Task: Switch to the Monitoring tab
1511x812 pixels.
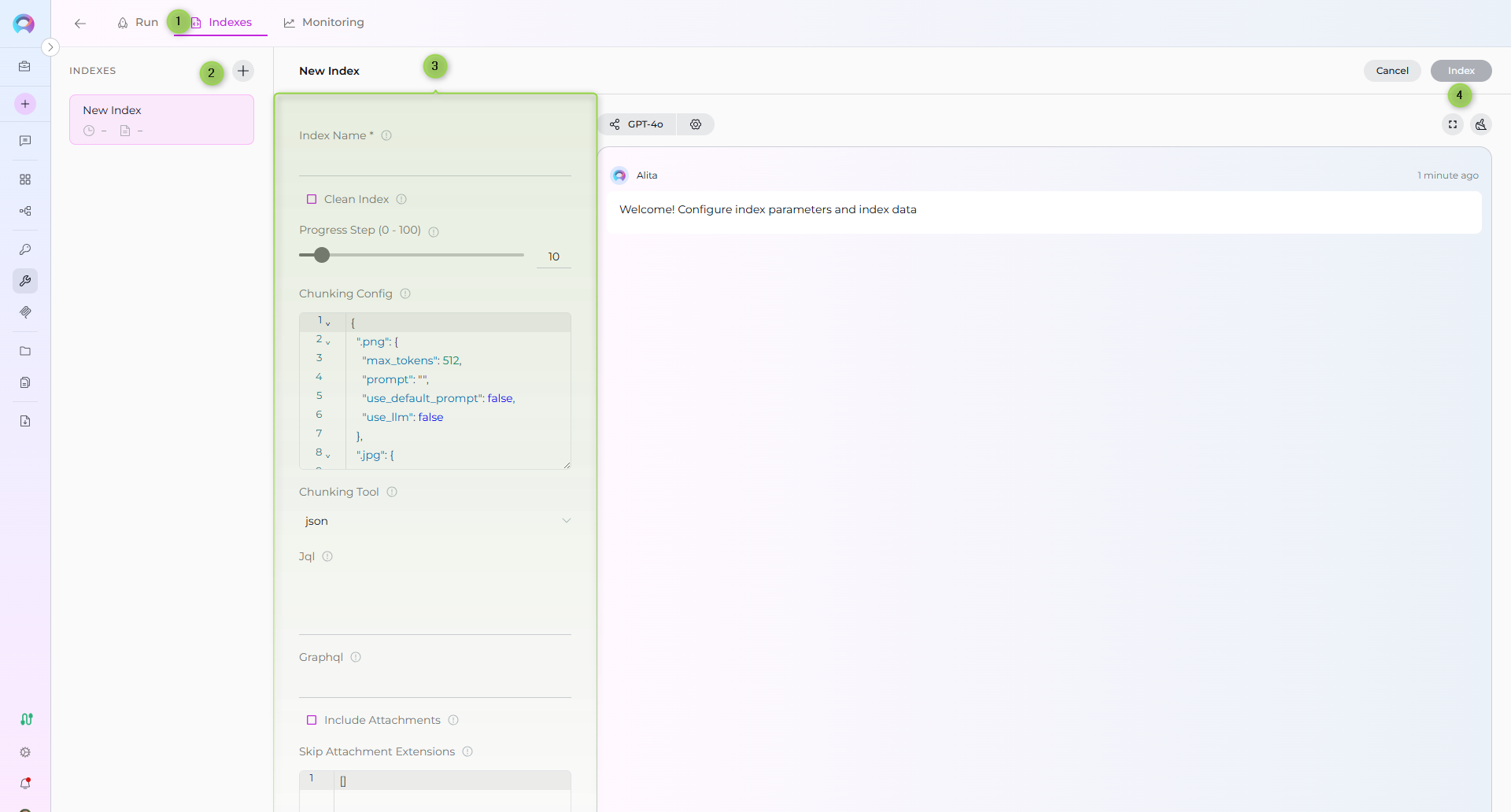Action: 323,22
